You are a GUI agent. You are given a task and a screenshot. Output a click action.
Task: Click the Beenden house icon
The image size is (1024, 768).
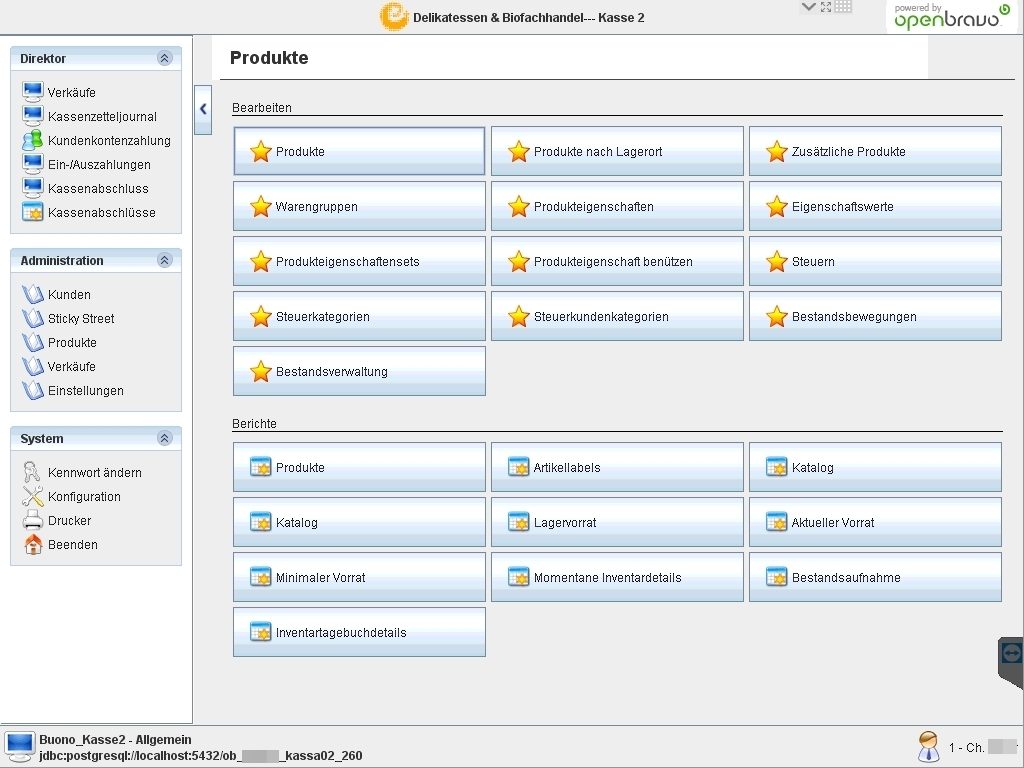(x=33, y=544)
